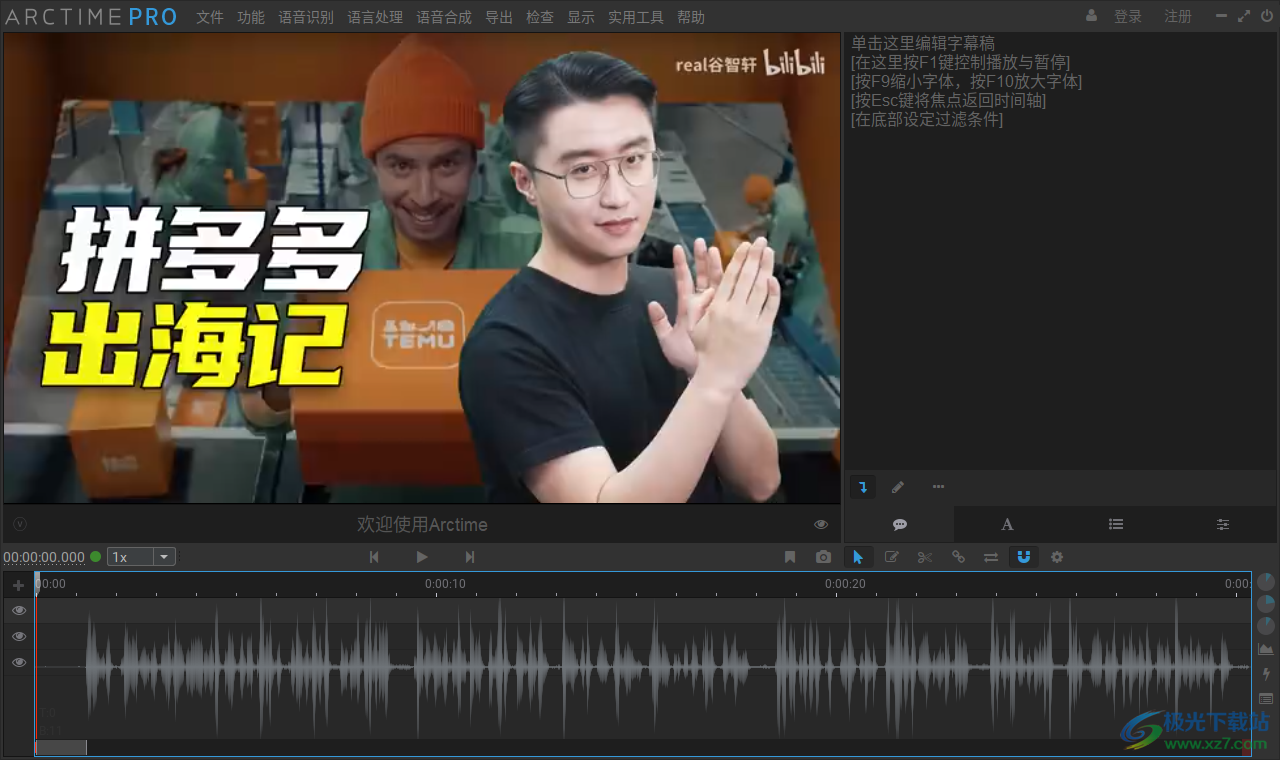Click the lightning bolt icon

coord(1266,674)
